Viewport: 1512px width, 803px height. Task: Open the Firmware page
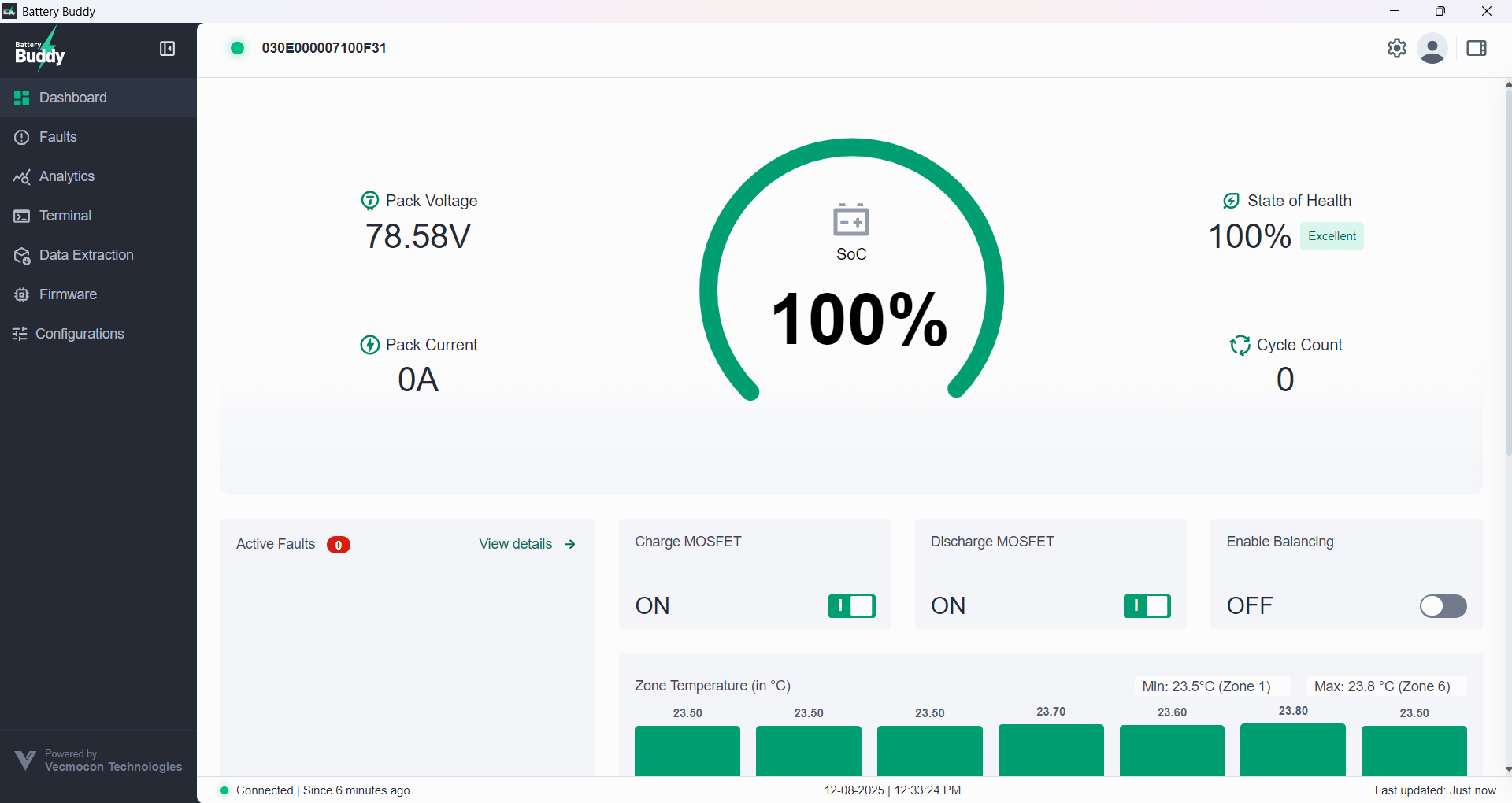[68, 294]
